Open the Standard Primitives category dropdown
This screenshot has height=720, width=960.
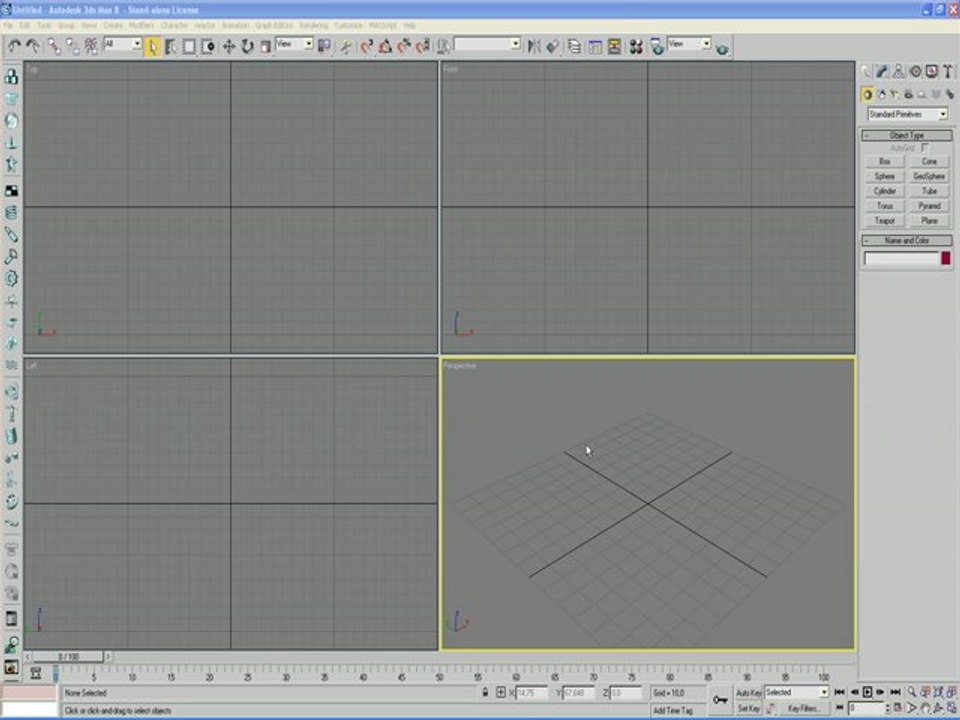coord(907,114)
